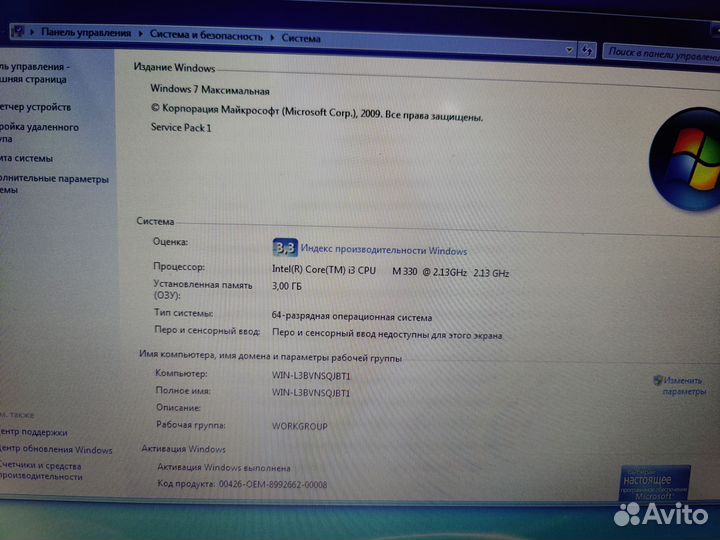Expand arrow after 'Панель управления' breadcrumb
The height and width of the screenshot is (540, 720).
point(140,34)
